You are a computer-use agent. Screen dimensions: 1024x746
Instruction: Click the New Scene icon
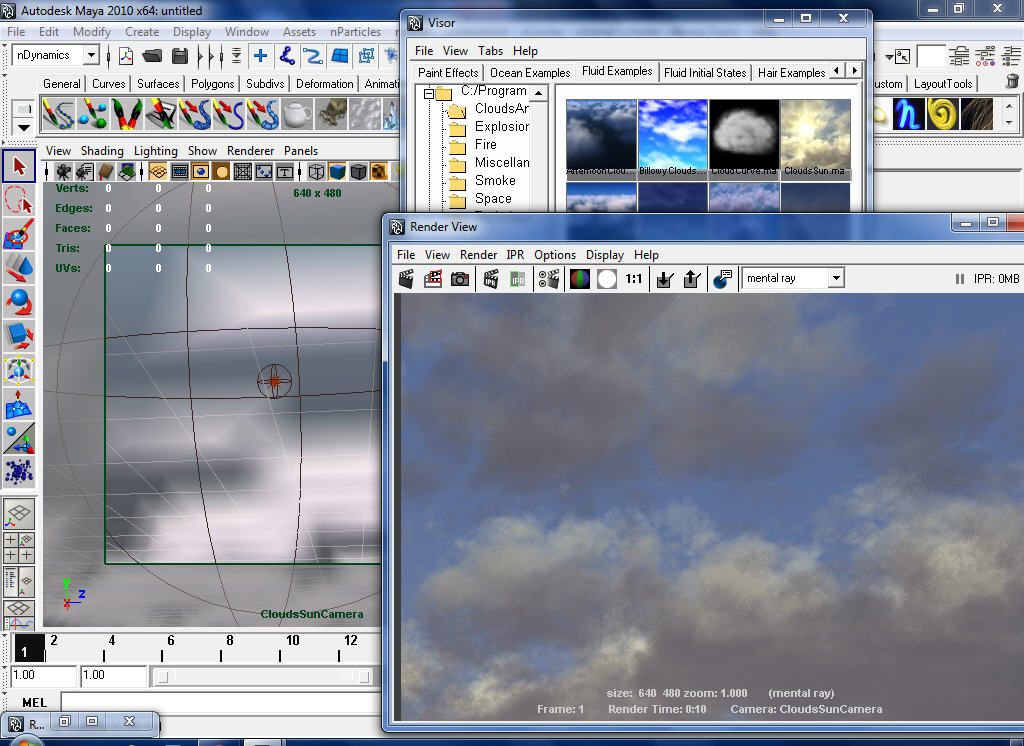pyautogui.click(x=126, y=56)
